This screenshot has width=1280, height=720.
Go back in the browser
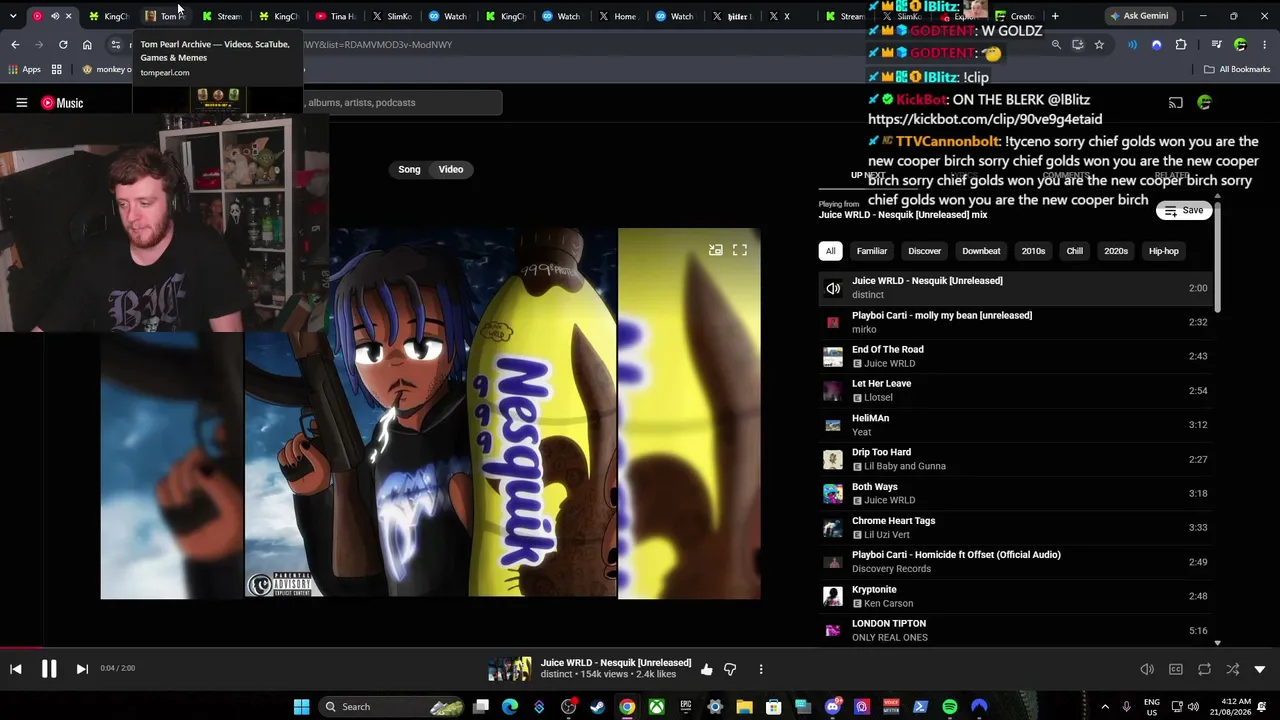15,45
